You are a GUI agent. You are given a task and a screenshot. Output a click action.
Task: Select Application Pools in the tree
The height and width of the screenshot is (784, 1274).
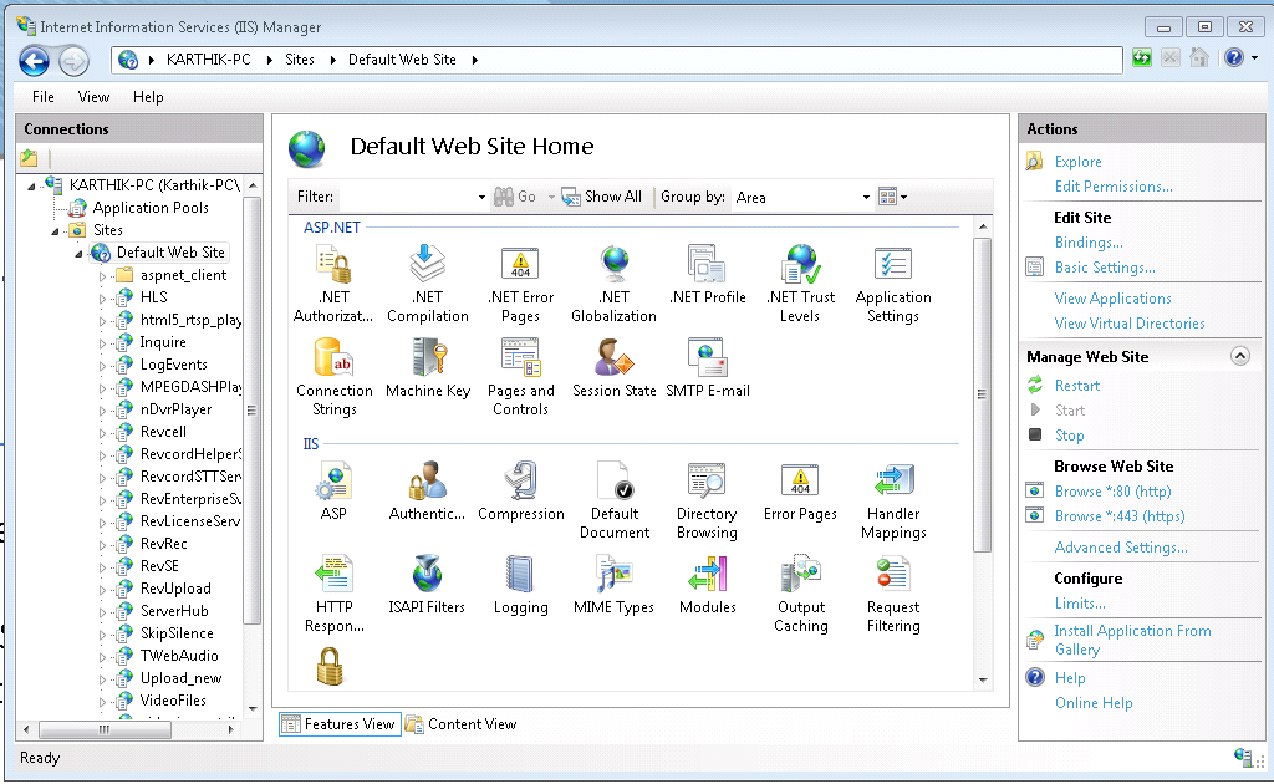151,208
